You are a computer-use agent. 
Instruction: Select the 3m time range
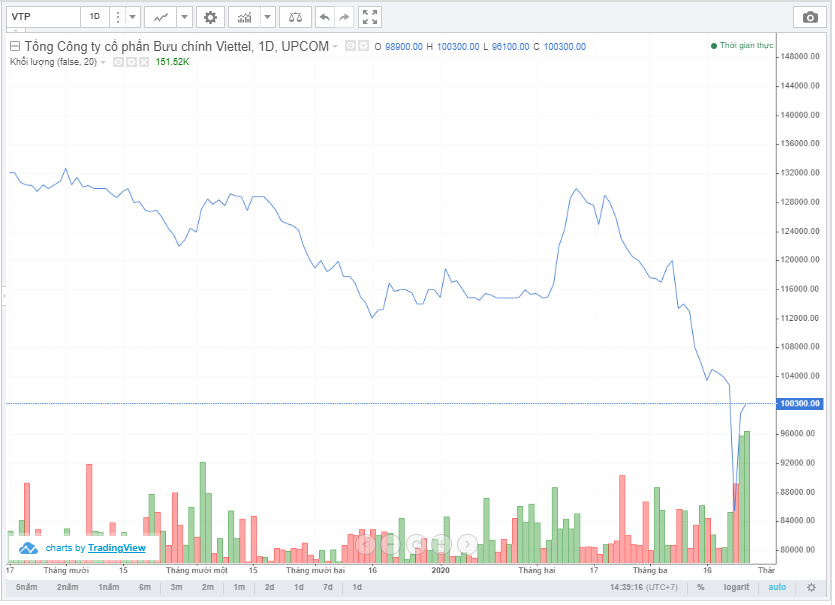coord(176,587)
